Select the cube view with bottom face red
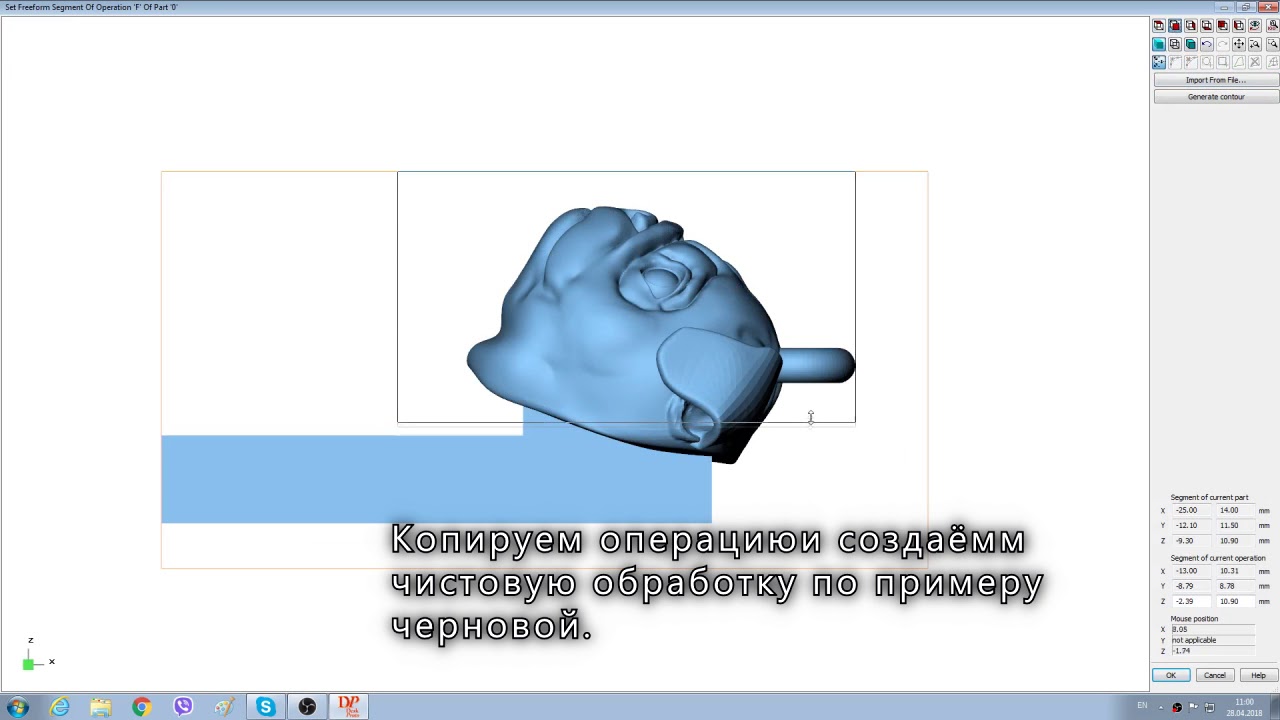 (1207, 25)
